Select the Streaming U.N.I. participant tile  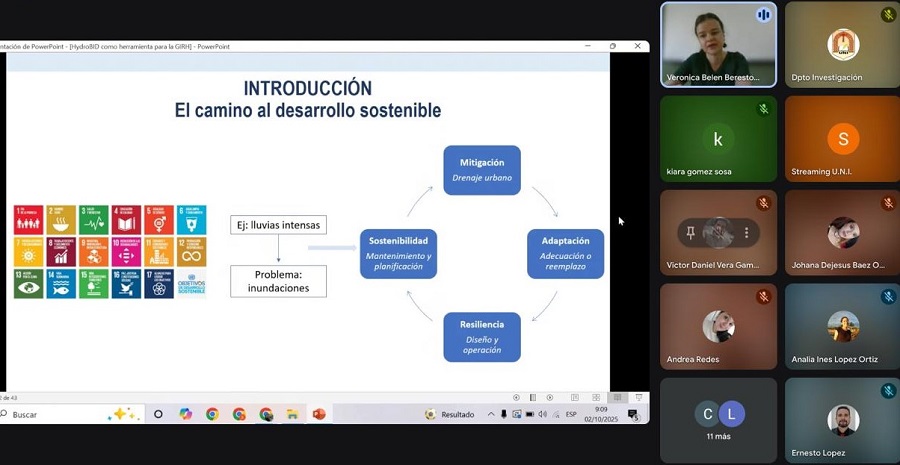pos(842,140)
